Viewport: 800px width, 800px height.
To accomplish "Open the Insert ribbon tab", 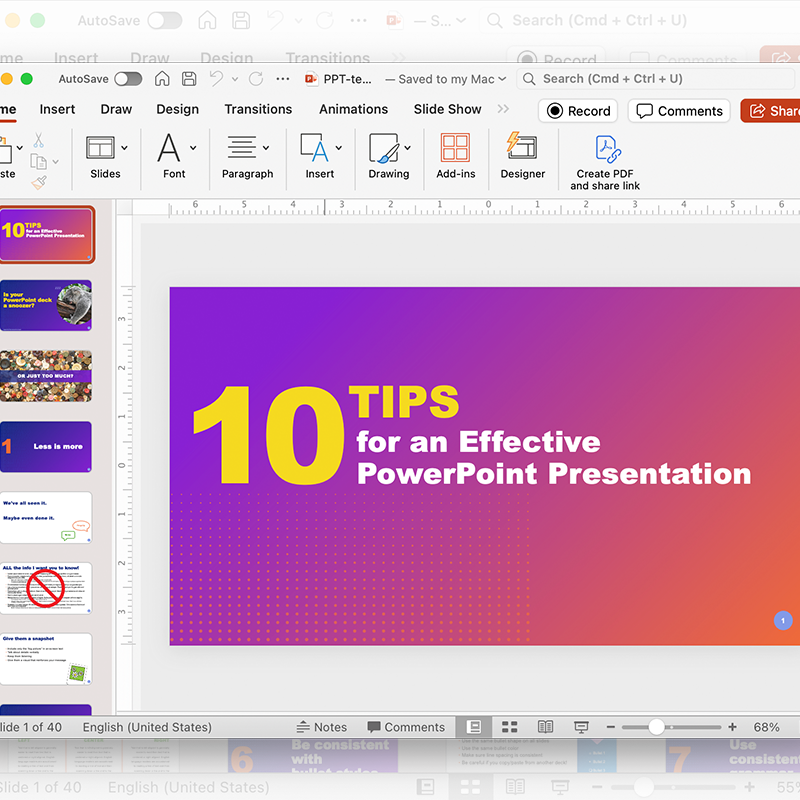I will [57, 109].
